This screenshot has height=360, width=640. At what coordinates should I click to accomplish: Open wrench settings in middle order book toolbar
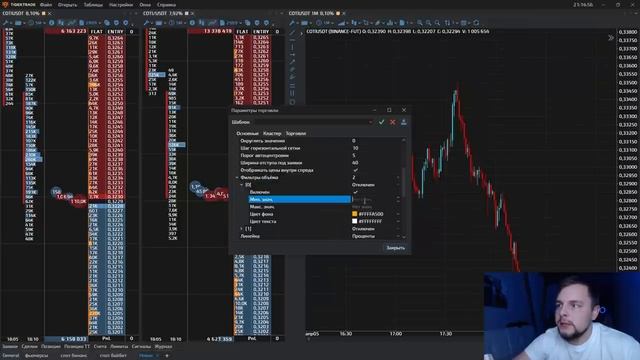[x=147, y=23]
